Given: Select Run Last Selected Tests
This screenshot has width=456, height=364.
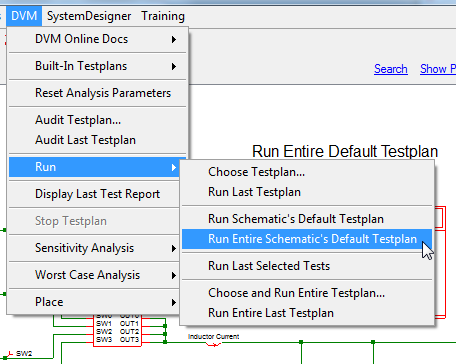Looking at the screenshot, I should 307,266.
